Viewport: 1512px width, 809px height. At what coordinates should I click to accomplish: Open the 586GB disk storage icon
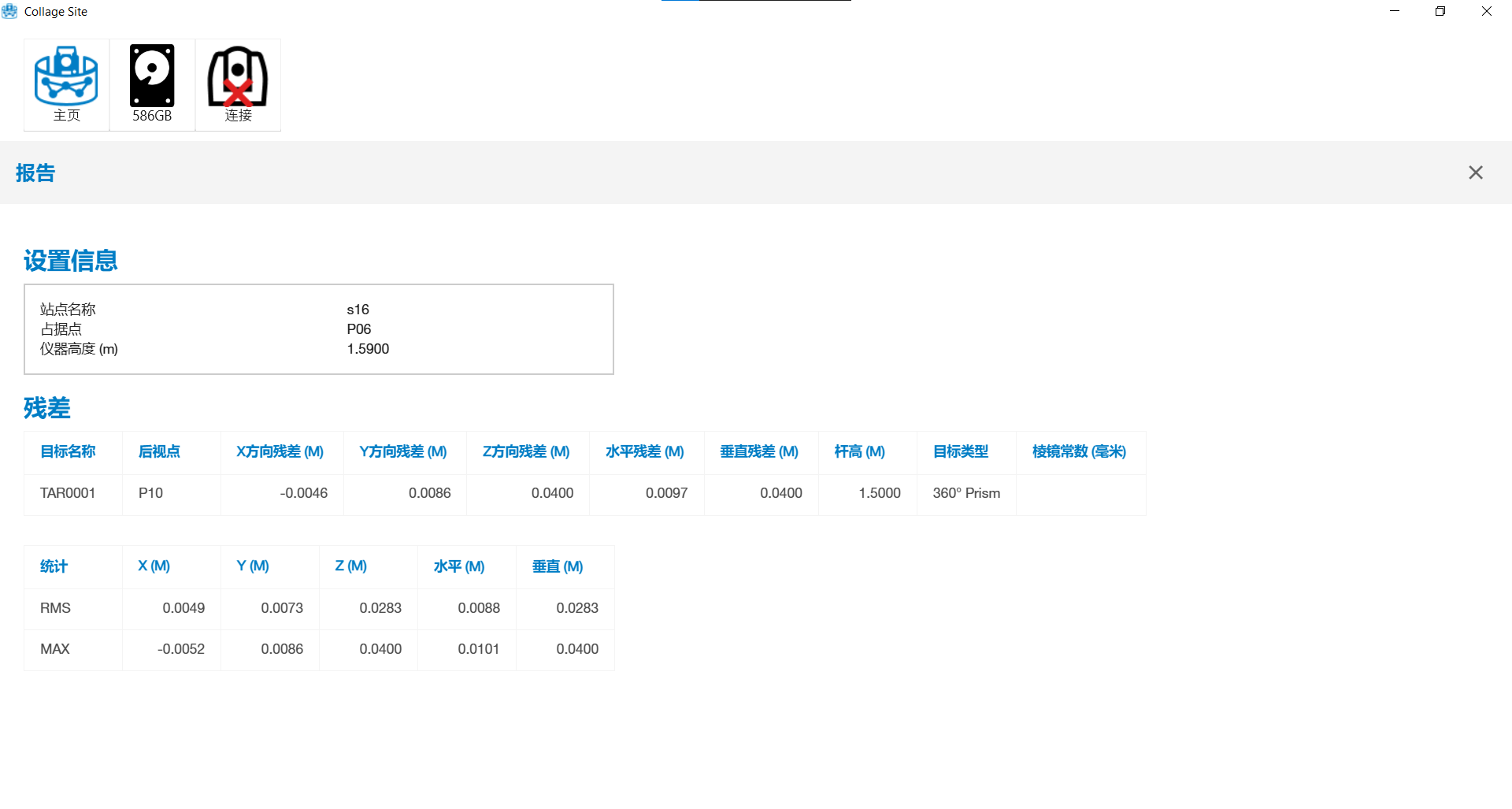point(152,84)
